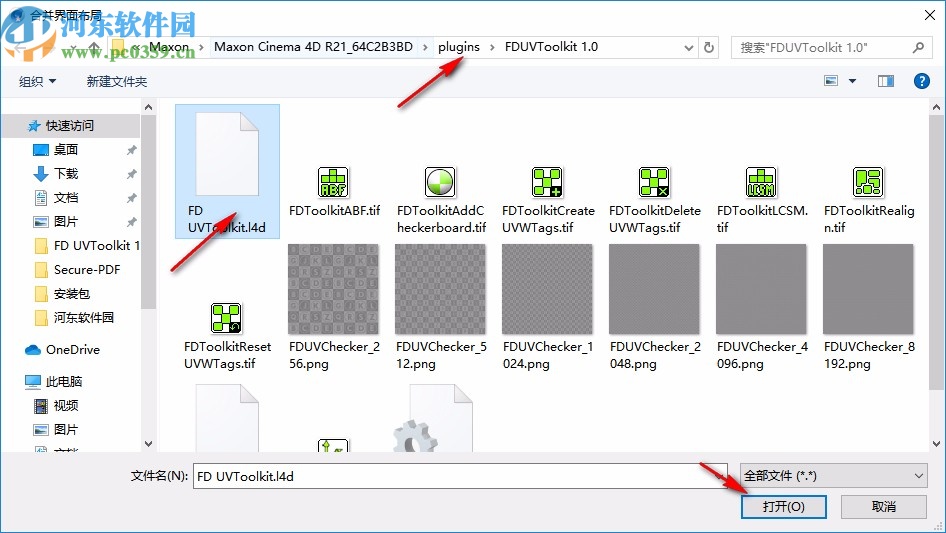Select FDToolkitABF.tif file icon
946x533 pixels.
(x=333, y=182)
